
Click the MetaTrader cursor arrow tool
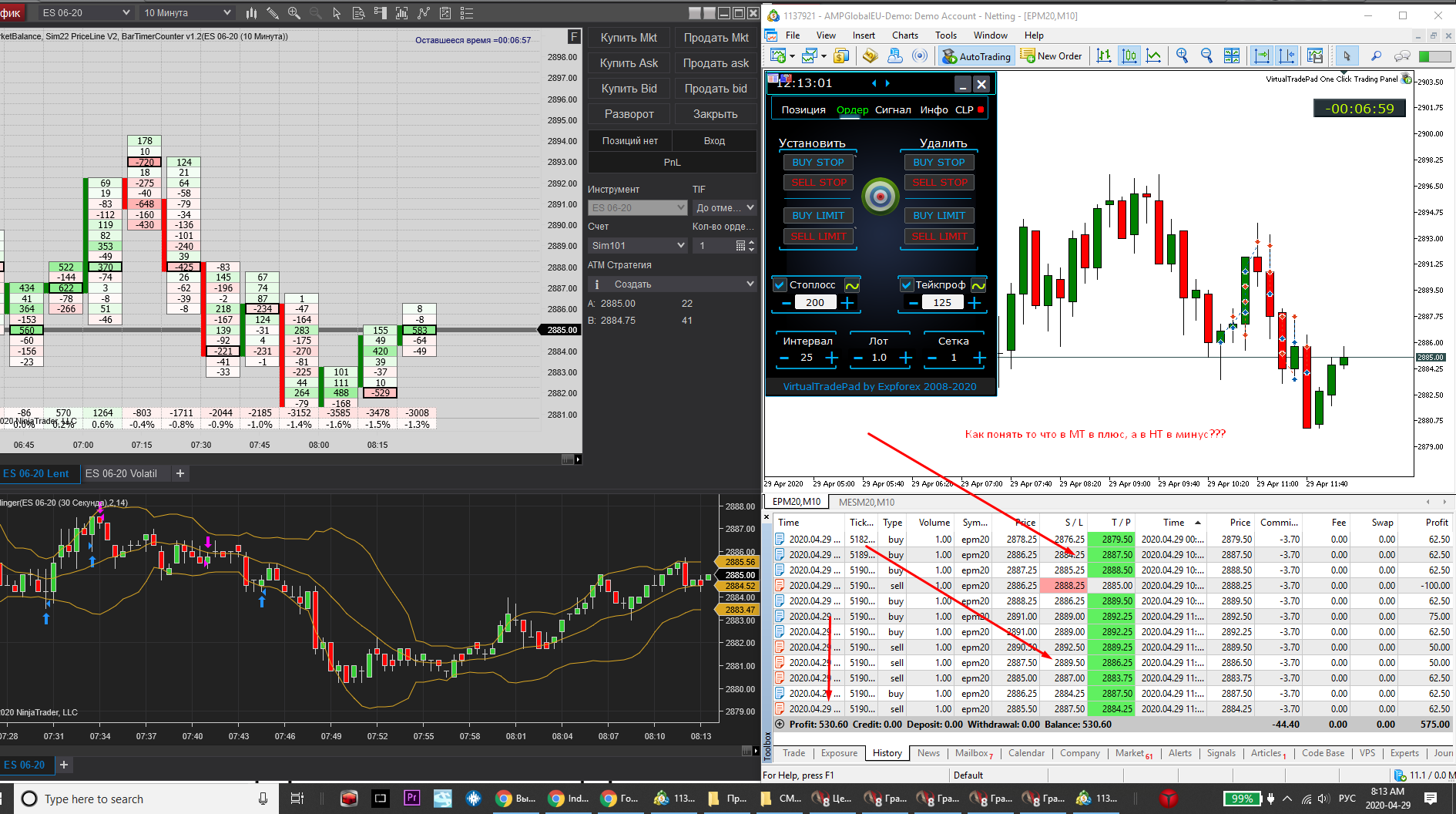point(1347,55)
